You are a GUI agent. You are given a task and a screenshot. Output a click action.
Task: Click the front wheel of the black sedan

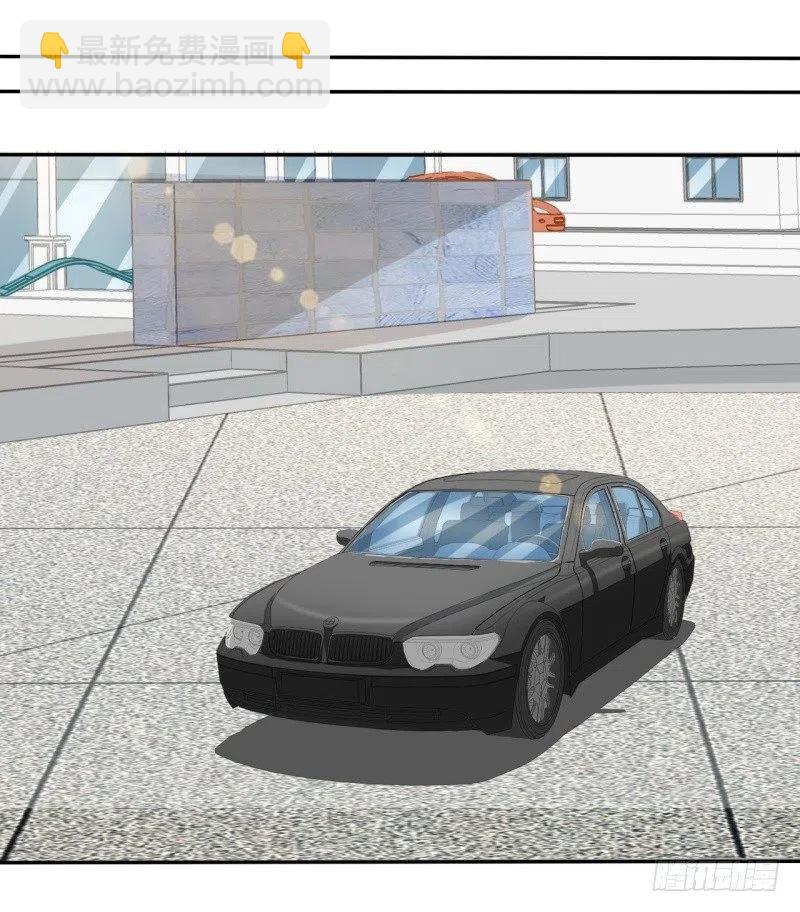(x=541, y=679)
